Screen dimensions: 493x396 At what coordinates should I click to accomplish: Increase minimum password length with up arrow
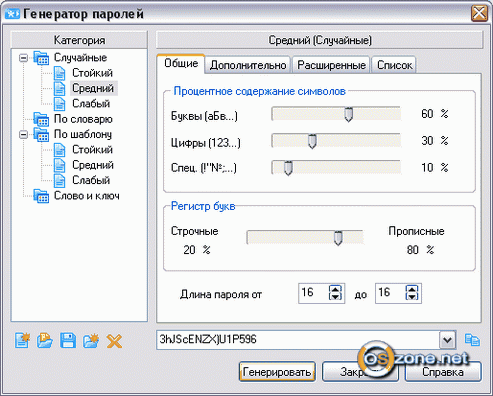pyautogui.click(x=335, y=289)
